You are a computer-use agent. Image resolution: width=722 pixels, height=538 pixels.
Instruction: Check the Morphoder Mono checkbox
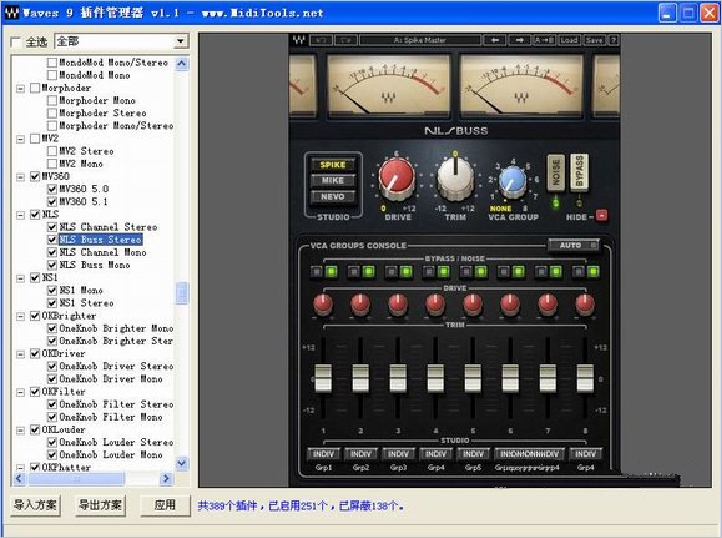52,100
